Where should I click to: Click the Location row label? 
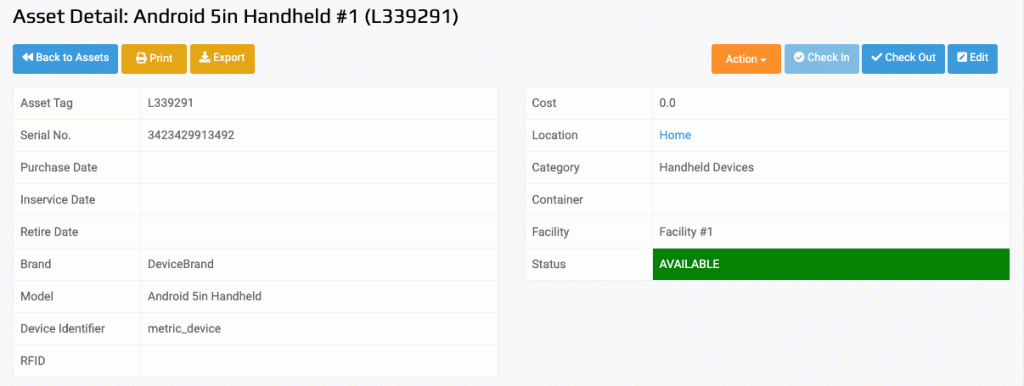(x=555, y=135)
